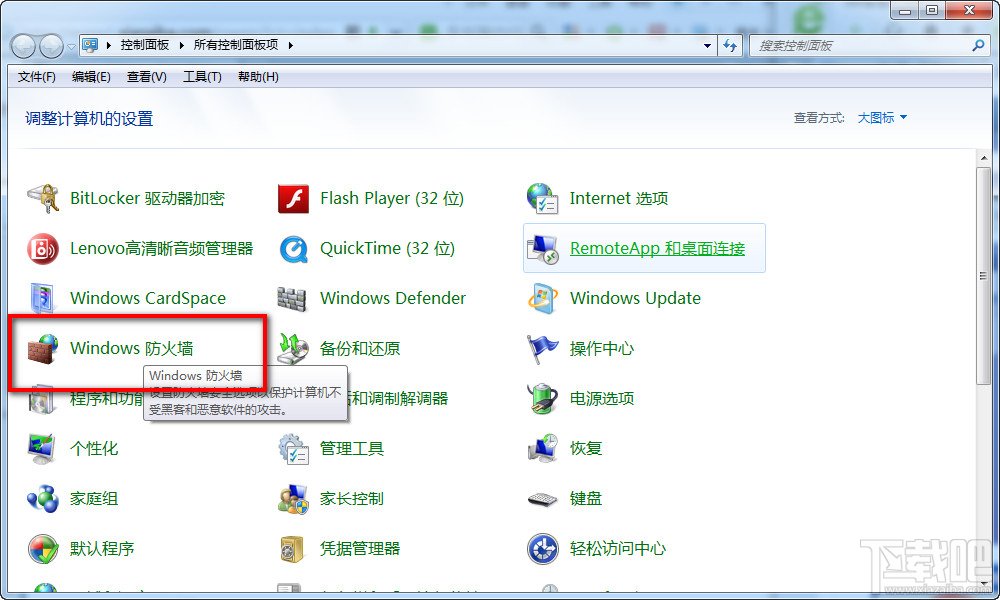Open the Windows Defender text link

pyautogui.click(x=393, y=298)
